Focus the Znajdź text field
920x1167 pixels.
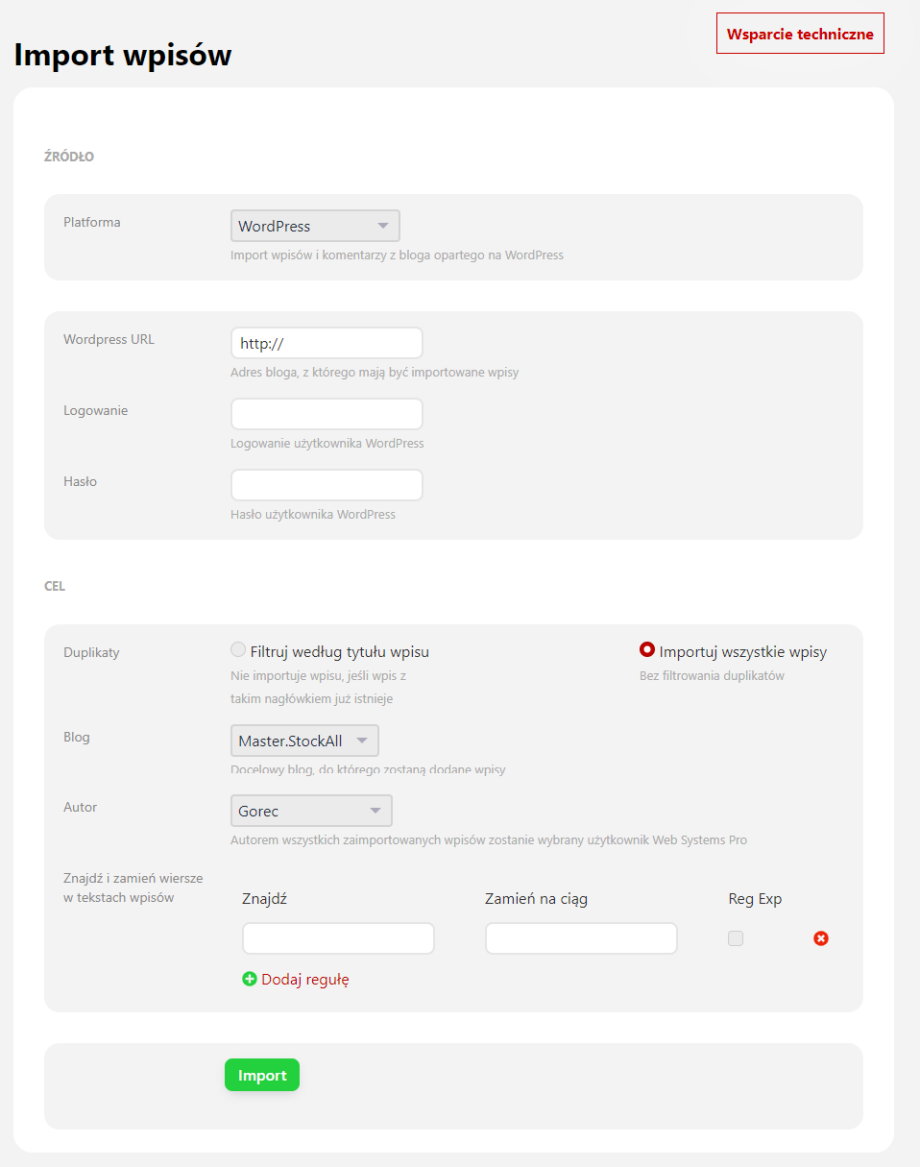(338, 938)
